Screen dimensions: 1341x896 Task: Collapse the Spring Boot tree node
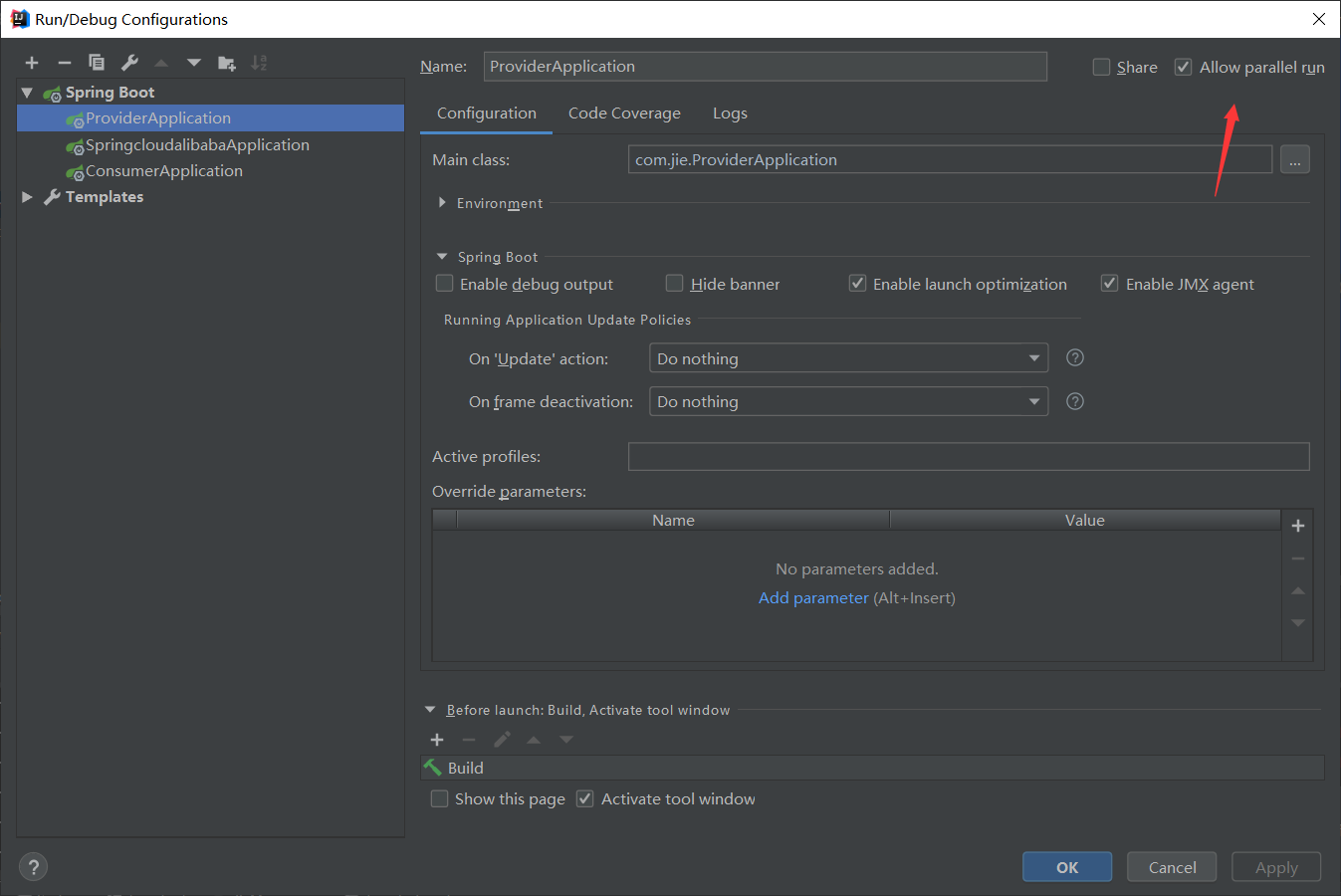(x=27, y=93)
